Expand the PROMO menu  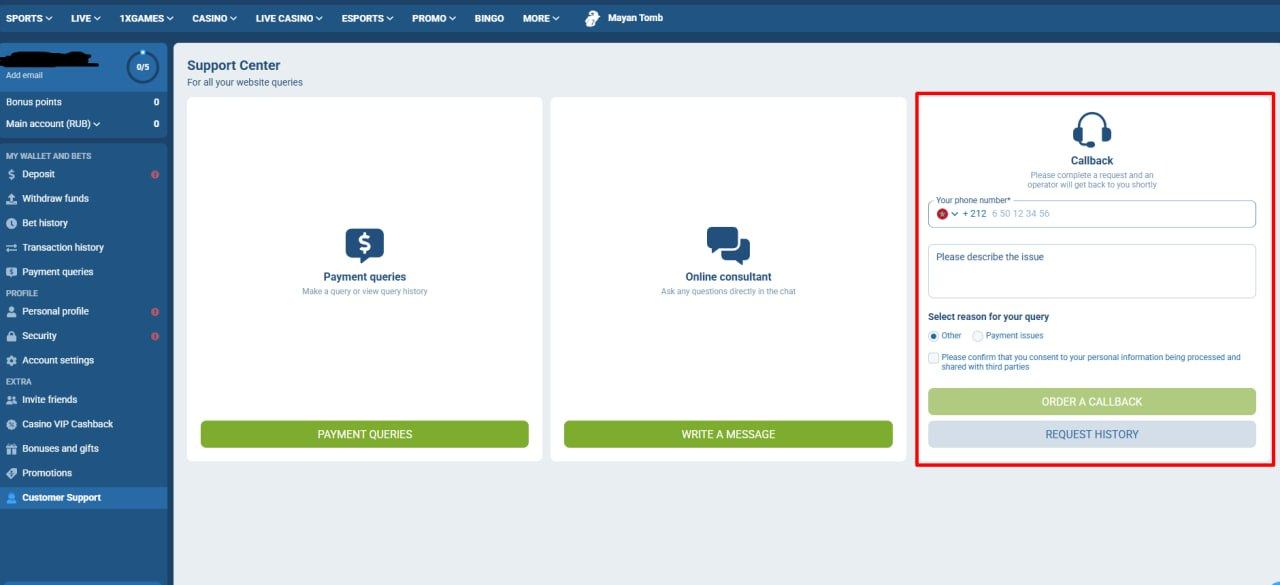pyautogui.click(x=434, y=18)
